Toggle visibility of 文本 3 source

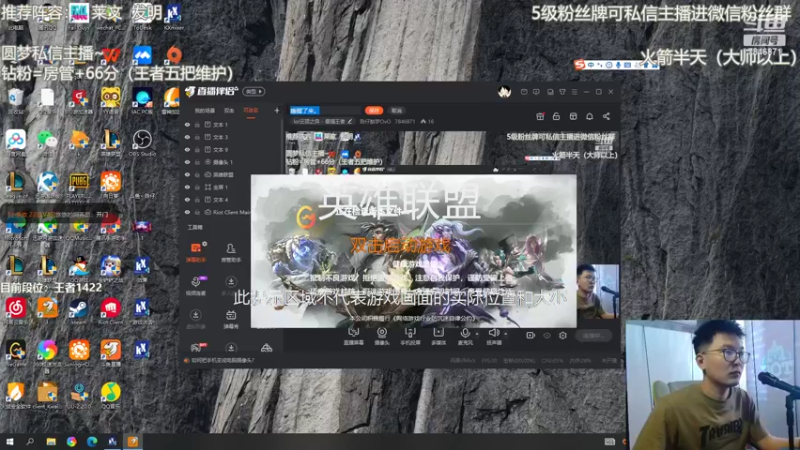187,137
